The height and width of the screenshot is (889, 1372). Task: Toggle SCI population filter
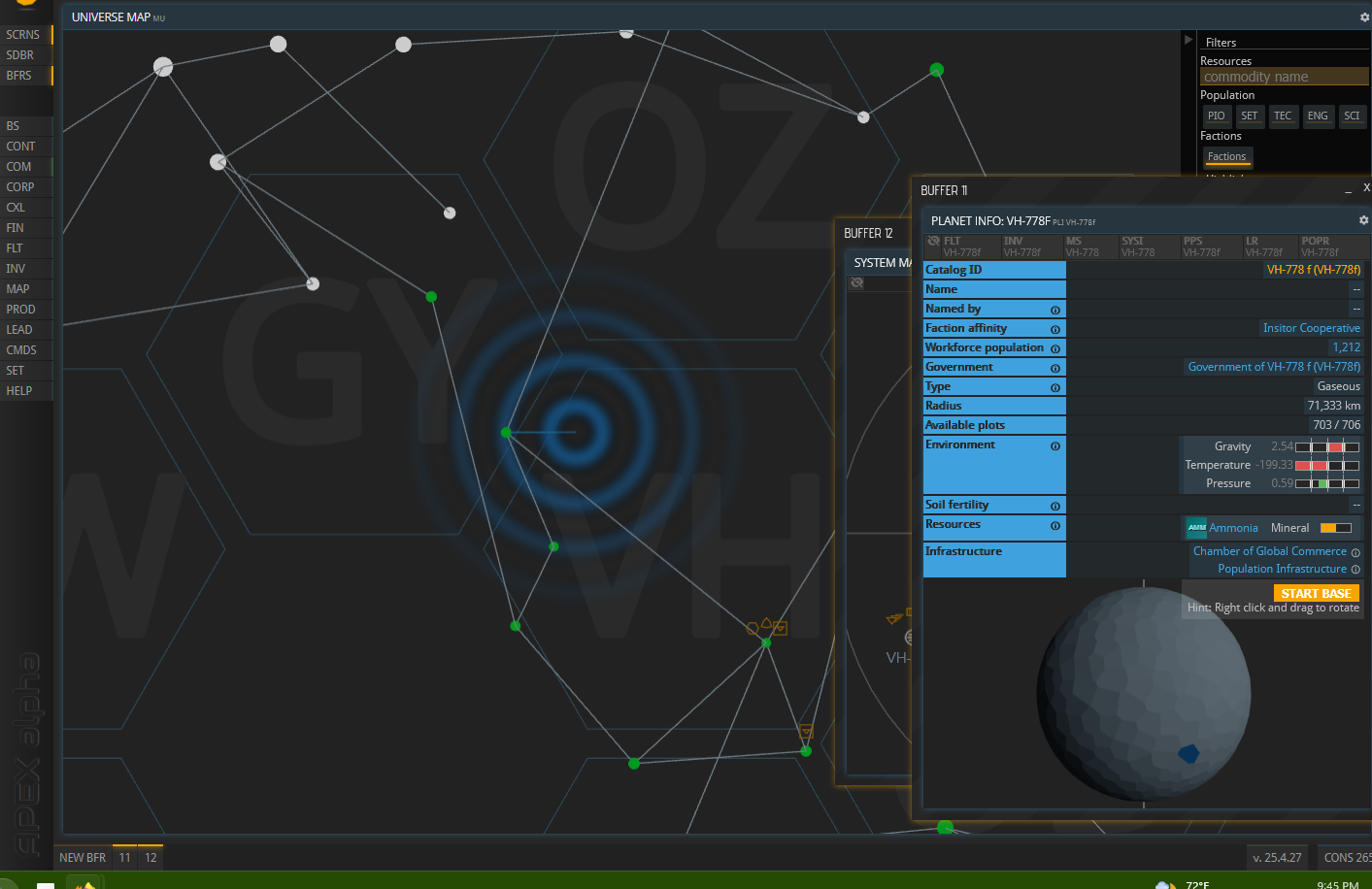[x=1352, y=115]
